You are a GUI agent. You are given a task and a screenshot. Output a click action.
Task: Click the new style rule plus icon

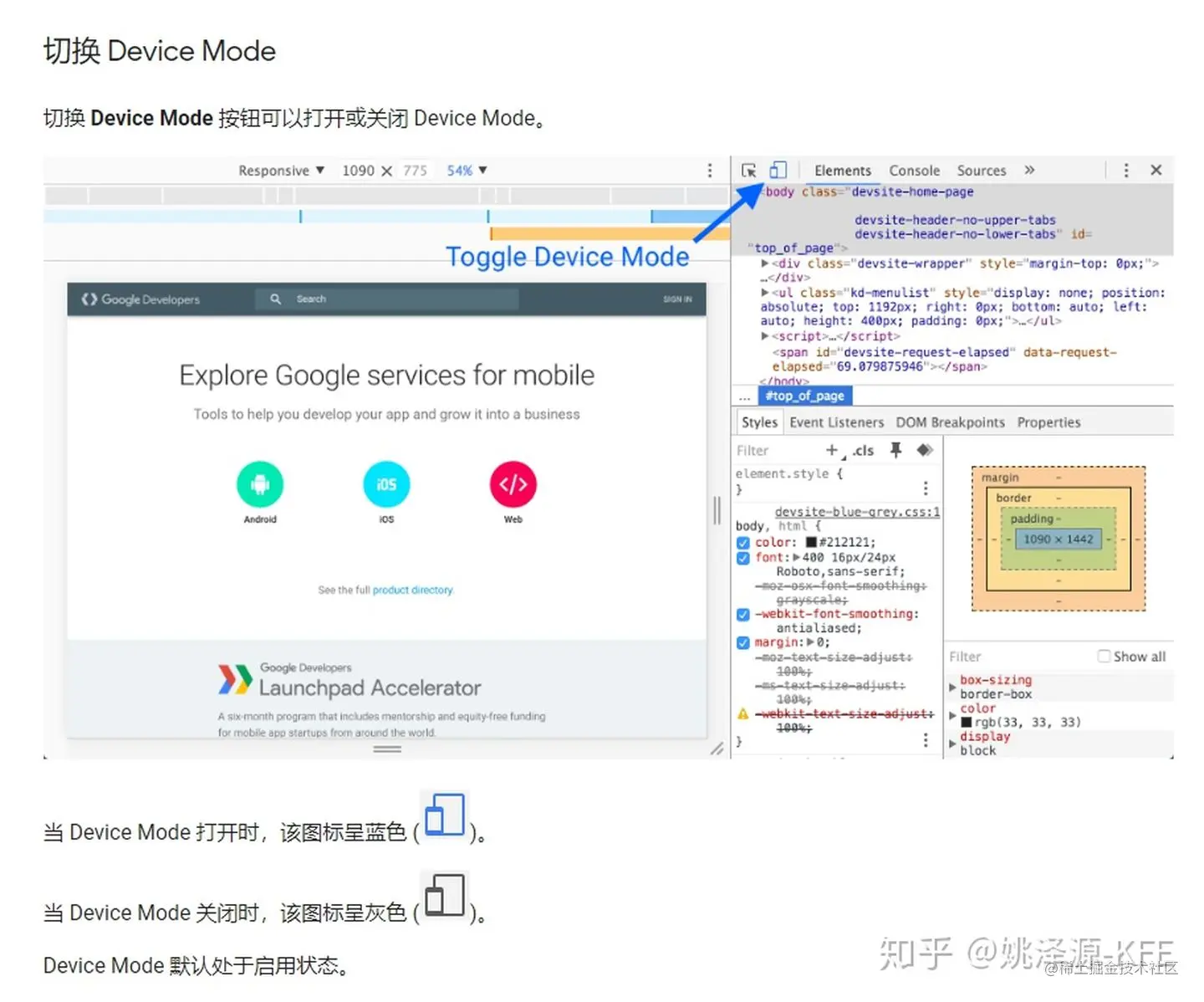click(832, 450)
